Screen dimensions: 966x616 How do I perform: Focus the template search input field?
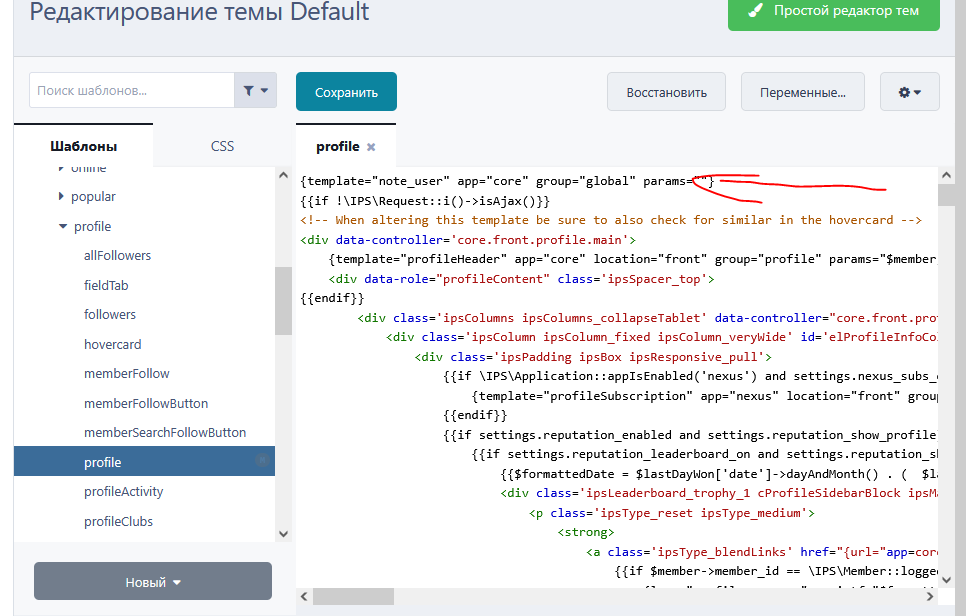[132, 91]
